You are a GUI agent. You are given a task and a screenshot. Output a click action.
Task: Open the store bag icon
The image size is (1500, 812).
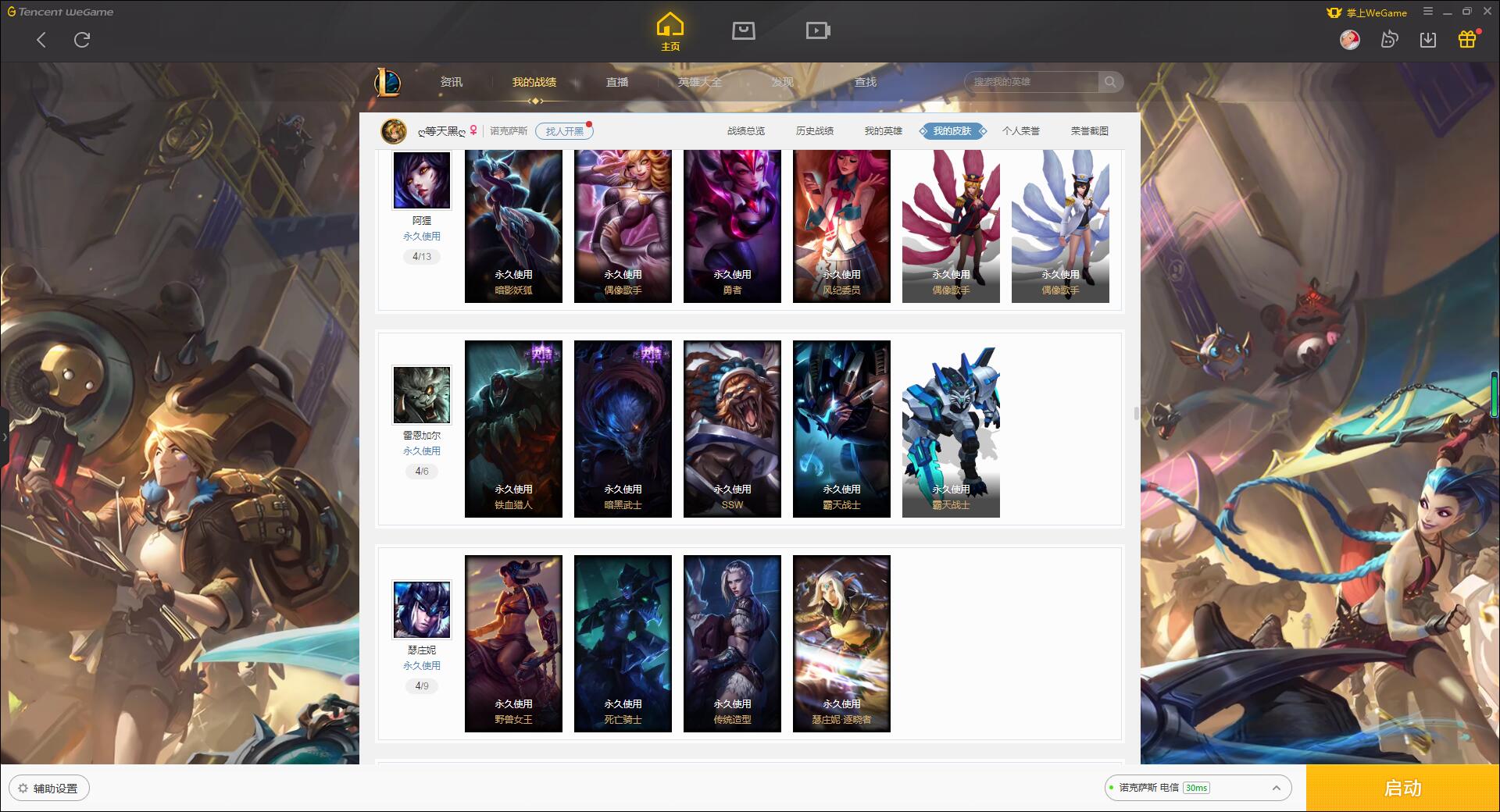[x=744, y=30]
